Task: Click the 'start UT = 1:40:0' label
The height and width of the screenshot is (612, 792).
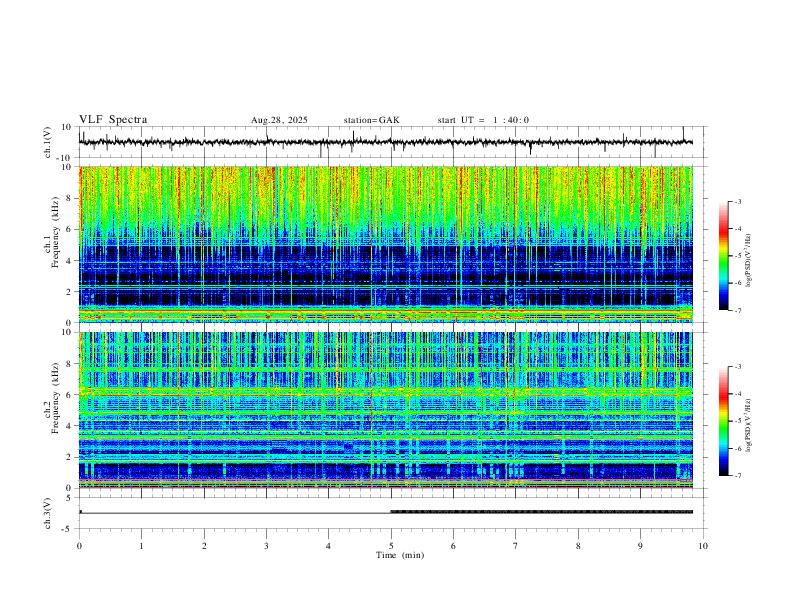Action: tap(483, 120)
